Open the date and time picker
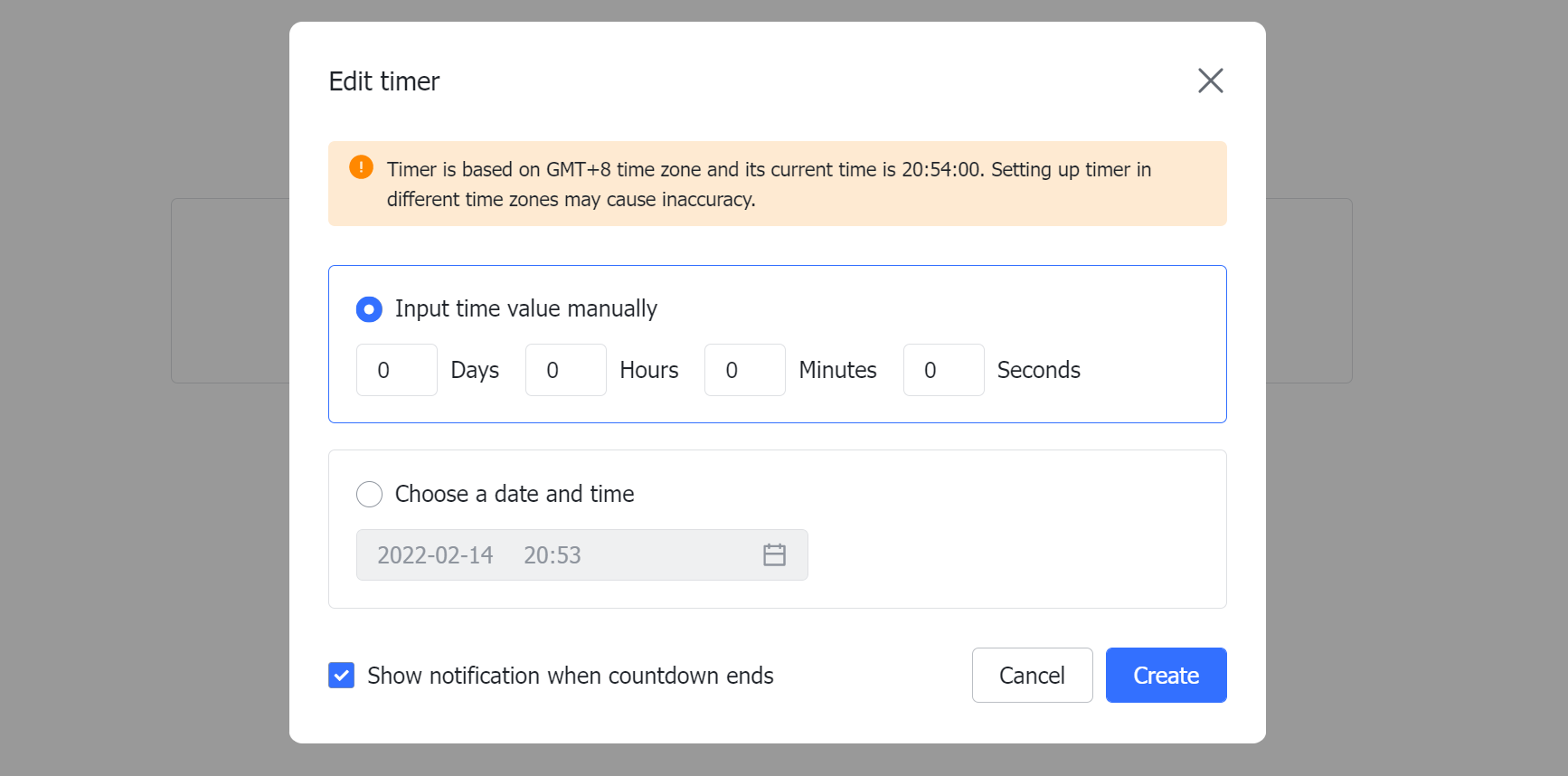This screenshot has height=776, width=1568. click(x=582, y=554)
